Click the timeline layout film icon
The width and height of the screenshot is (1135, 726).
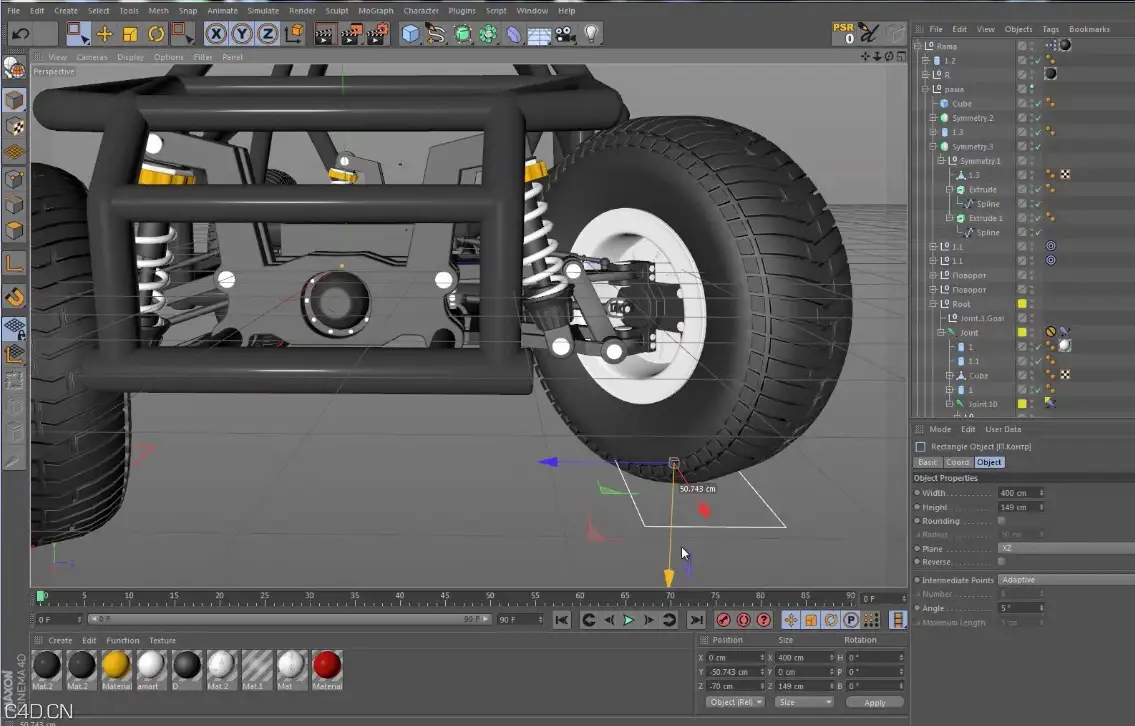click(x=898, y=620)
